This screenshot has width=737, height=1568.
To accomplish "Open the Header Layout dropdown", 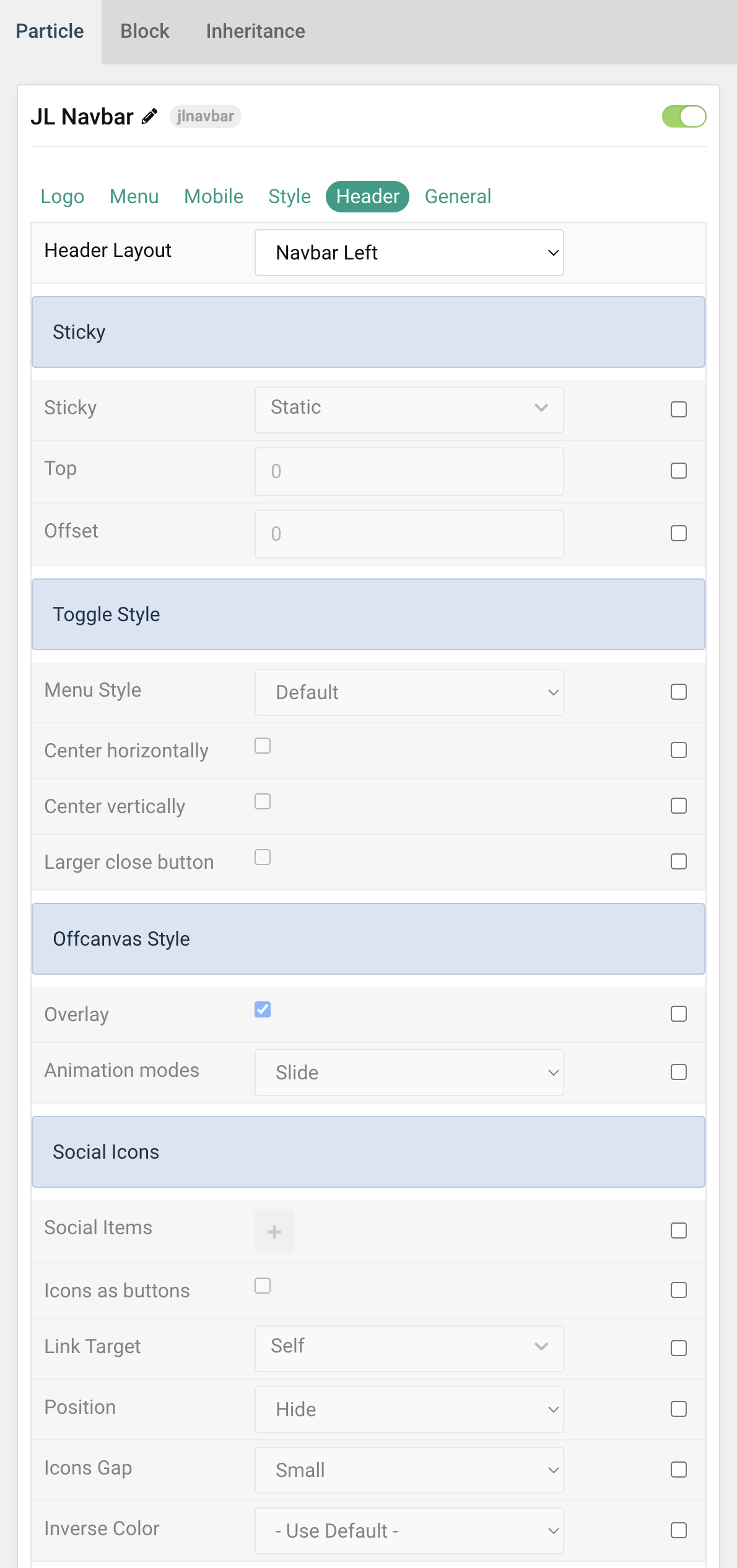I will (x=409, y=253).
